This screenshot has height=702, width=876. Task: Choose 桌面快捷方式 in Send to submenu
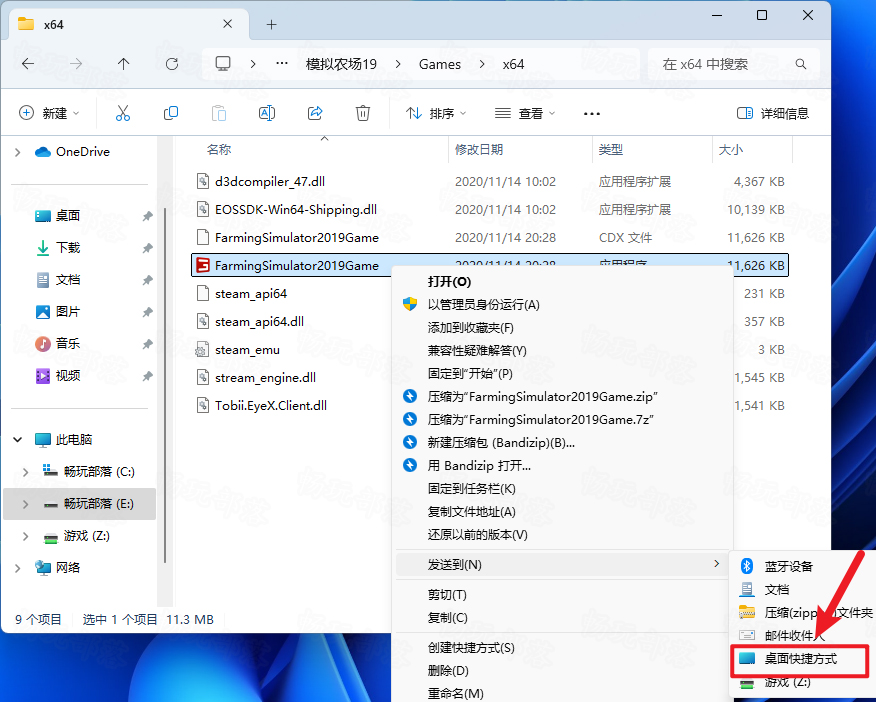(800, 659)
